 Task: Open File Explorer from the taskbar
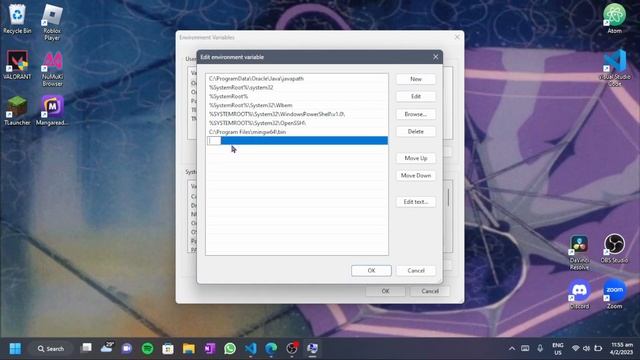tap(189, 348)
